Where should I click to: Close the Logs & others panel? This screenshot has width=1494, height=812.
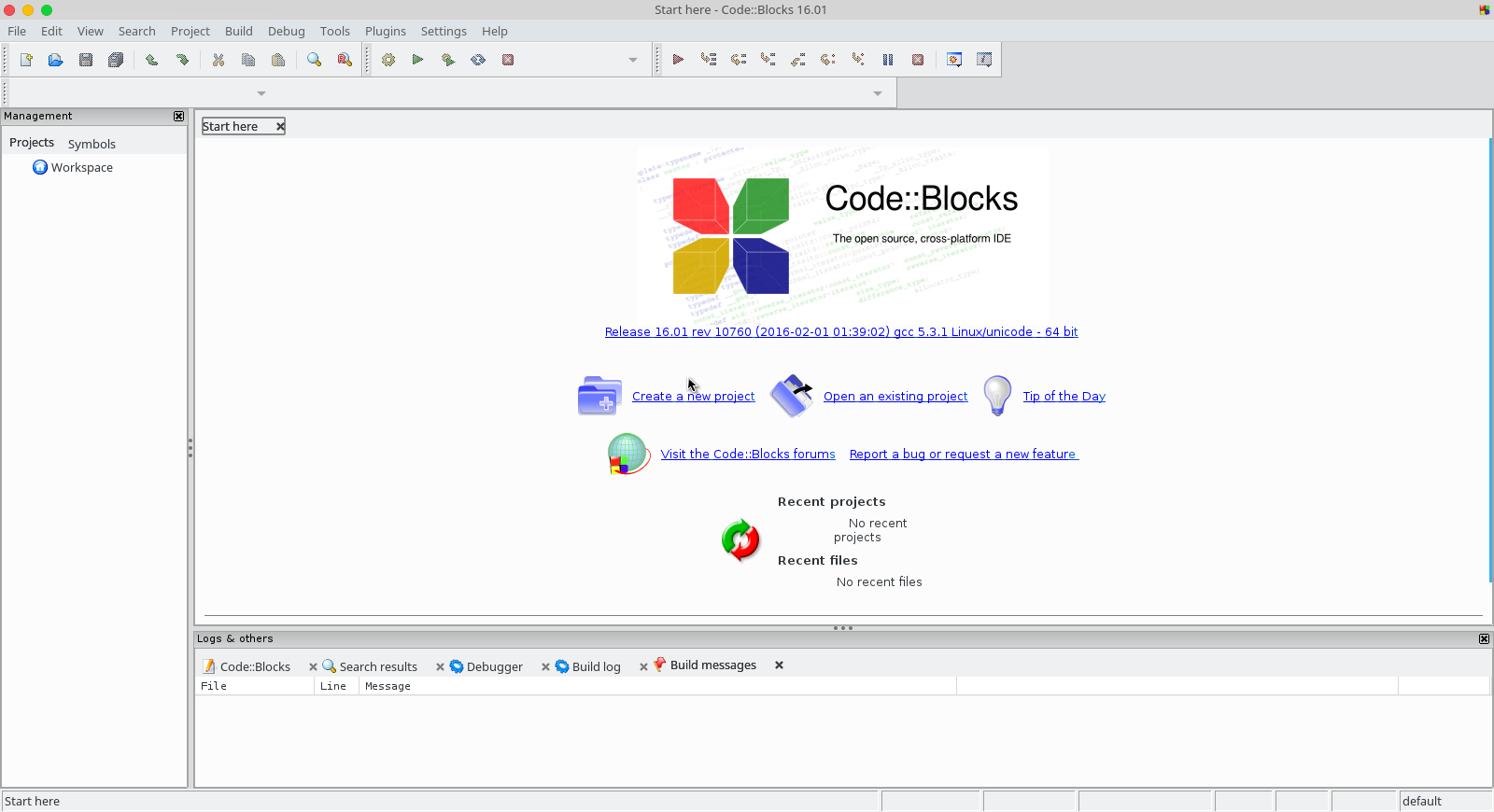[1484, 638]
